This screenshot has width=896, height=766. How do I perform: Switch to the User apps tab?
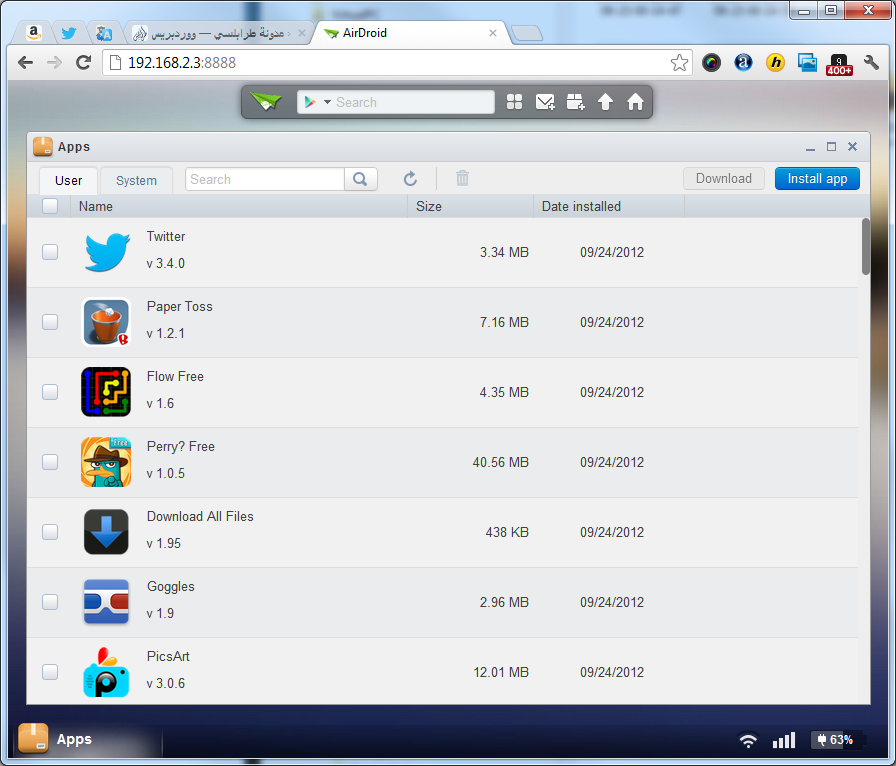[69, 181]
